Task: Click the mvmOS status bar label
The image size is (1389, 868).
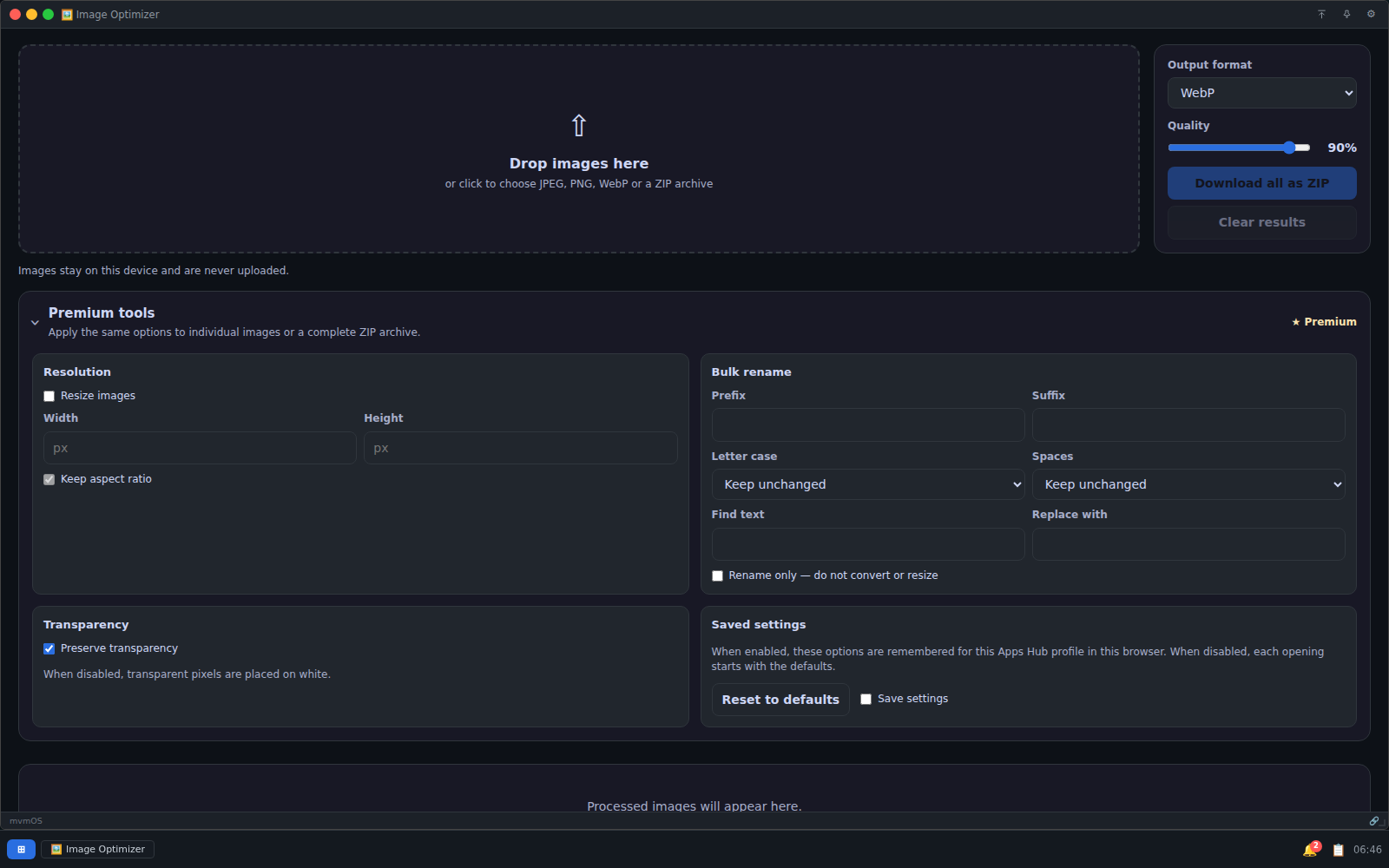Action: pos(26,820)
